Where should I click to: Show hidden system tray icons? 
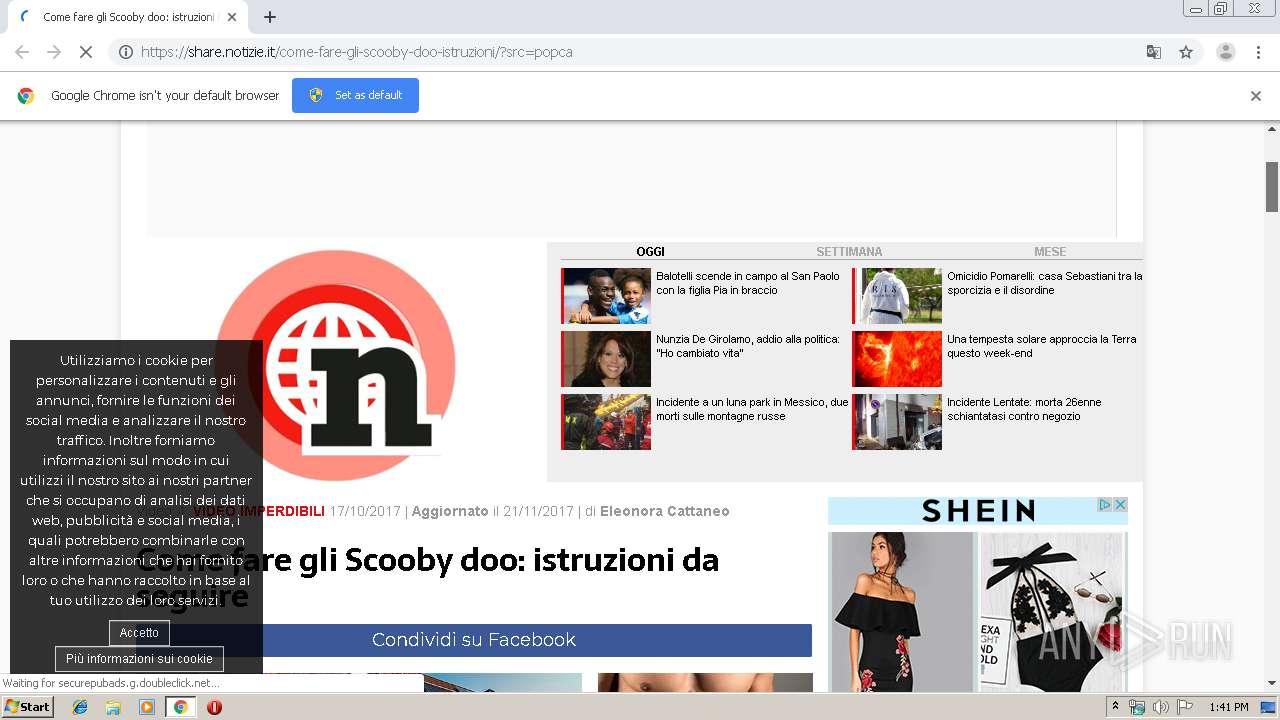[1115, 707]
